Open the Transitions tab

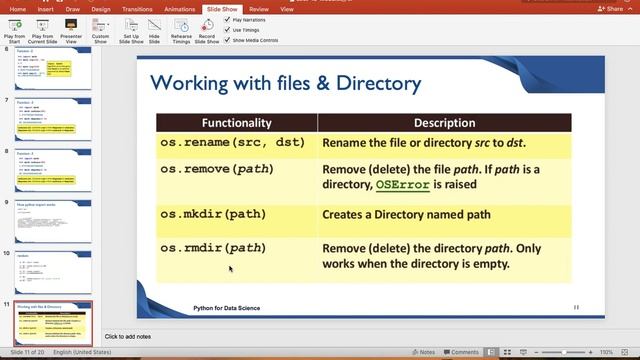[x=137, y=9]
